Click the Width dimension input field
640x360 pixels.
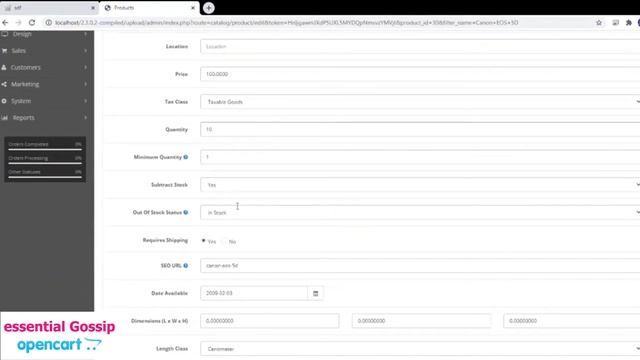pos(421,321)
